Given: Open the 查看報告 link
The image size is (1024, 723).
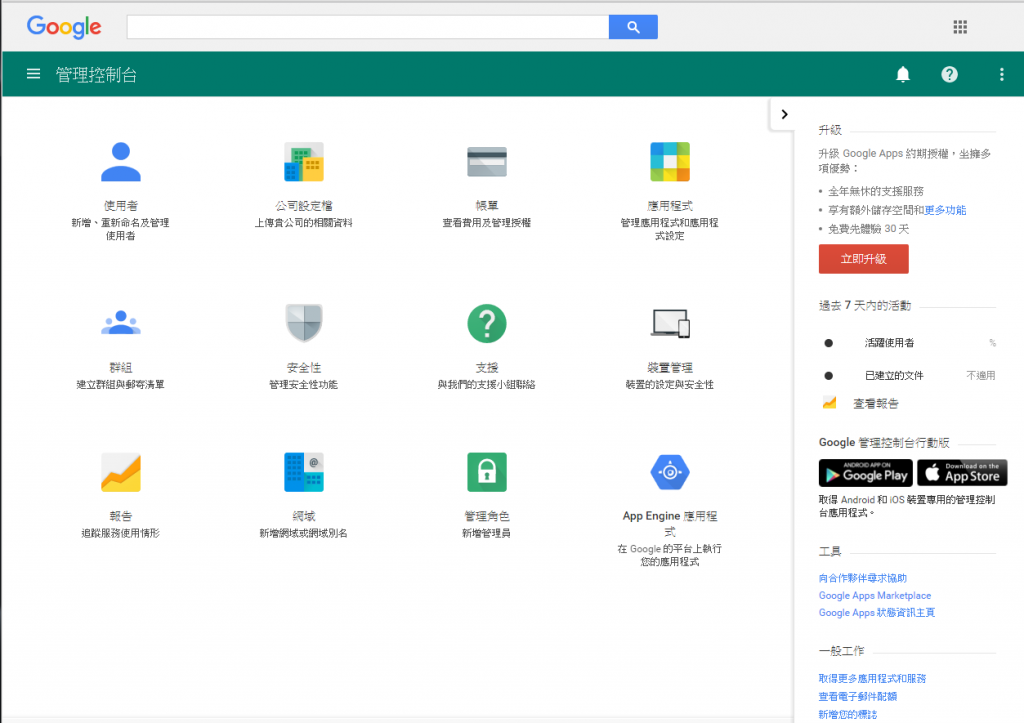Looking at the screenshot, I should [x=876, y=403].
